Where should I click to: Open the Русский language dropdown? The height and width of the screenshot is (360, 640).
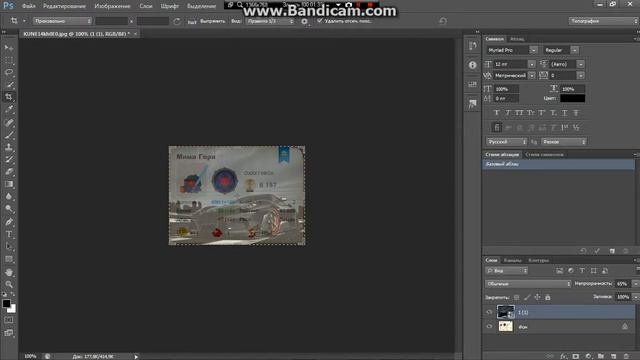507,142
